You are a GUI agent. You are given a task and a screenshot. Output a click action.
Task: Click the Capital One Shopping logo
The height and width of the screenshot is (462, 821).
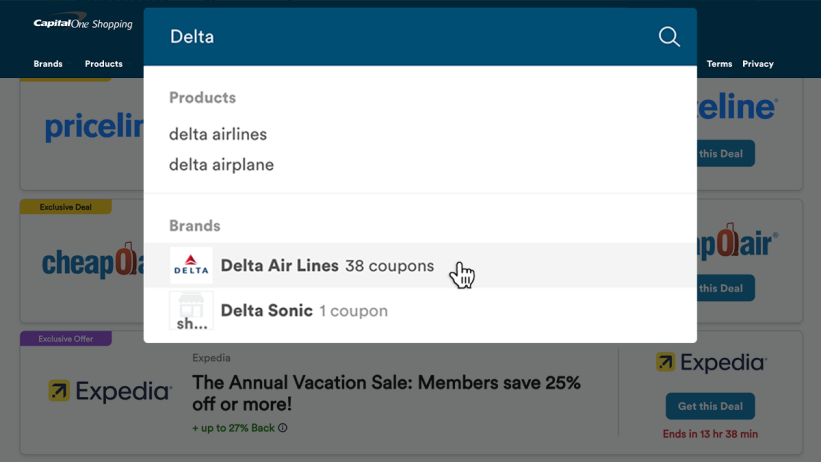click(83, 23)
